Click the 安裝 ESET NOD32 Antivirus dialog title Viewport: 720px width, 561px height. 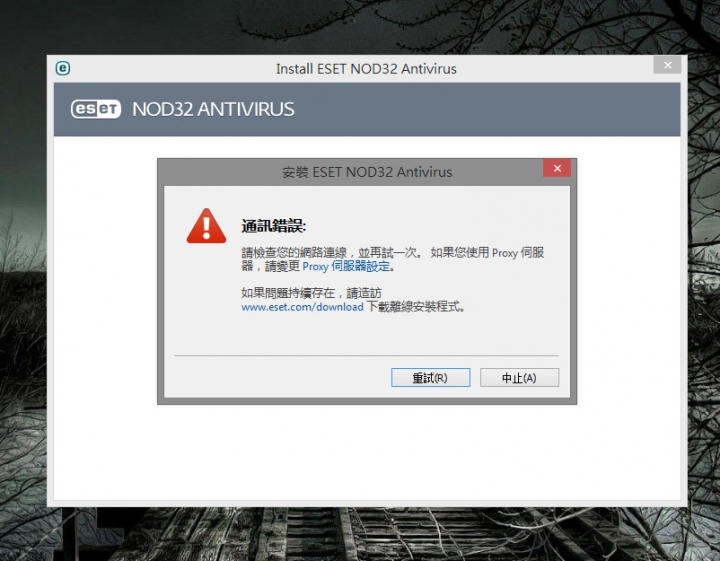click(367, 172)
